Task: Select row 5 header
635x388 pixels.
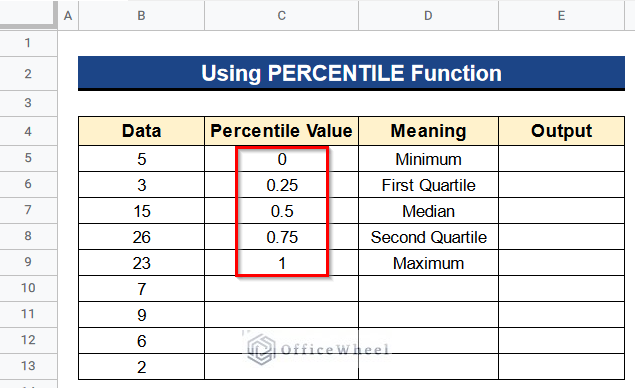Action: (28, 158)
